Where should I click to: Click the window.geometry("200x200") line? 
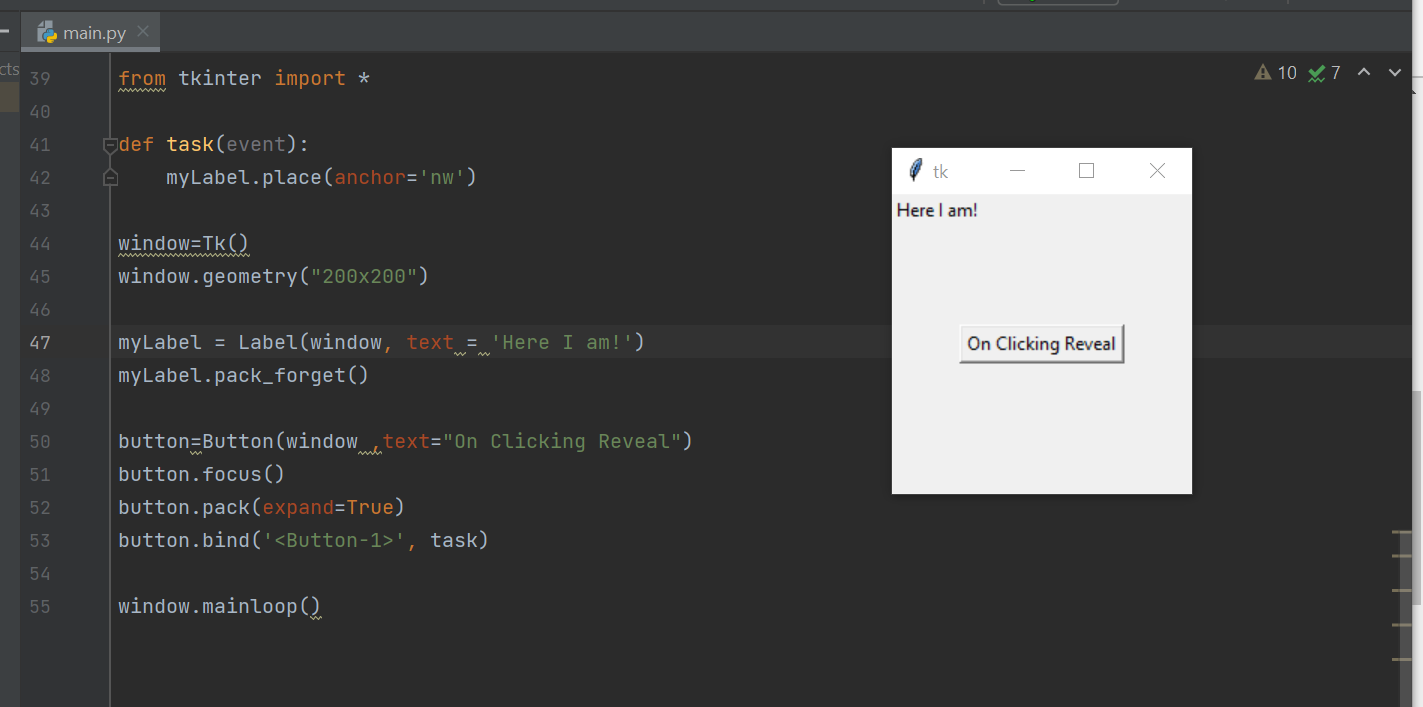tap(273, 277)
